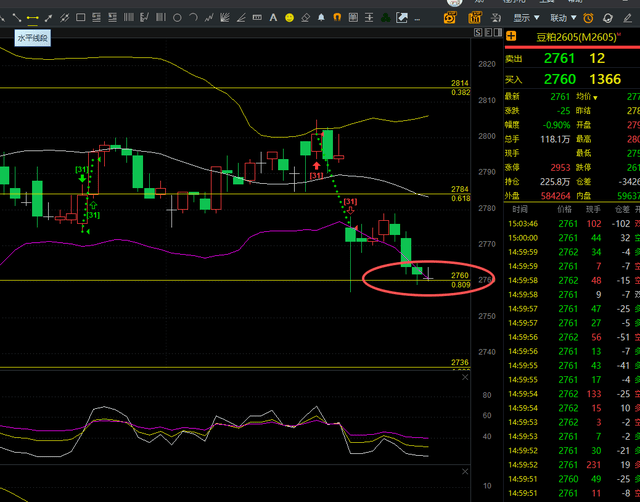The height and width of the screenshot is (502, 640).
Task: Click the orange plus icon beside 豆粕2605
Action: pos(511,37)
